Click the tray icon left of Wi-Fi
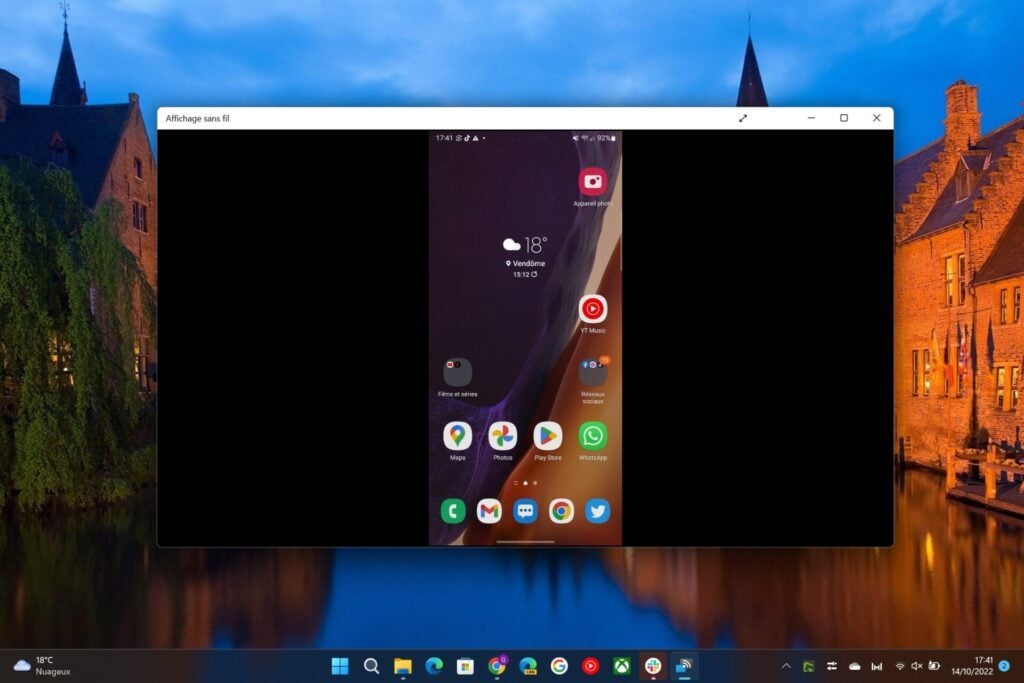The image size is (1024, 683). tap(876, 666)
